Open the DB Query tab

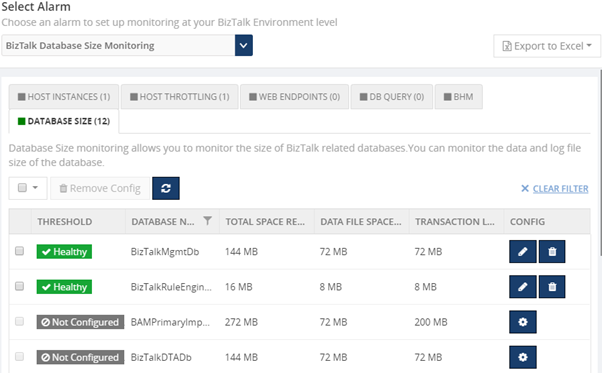pyautogui.click(x=392, y=97)
